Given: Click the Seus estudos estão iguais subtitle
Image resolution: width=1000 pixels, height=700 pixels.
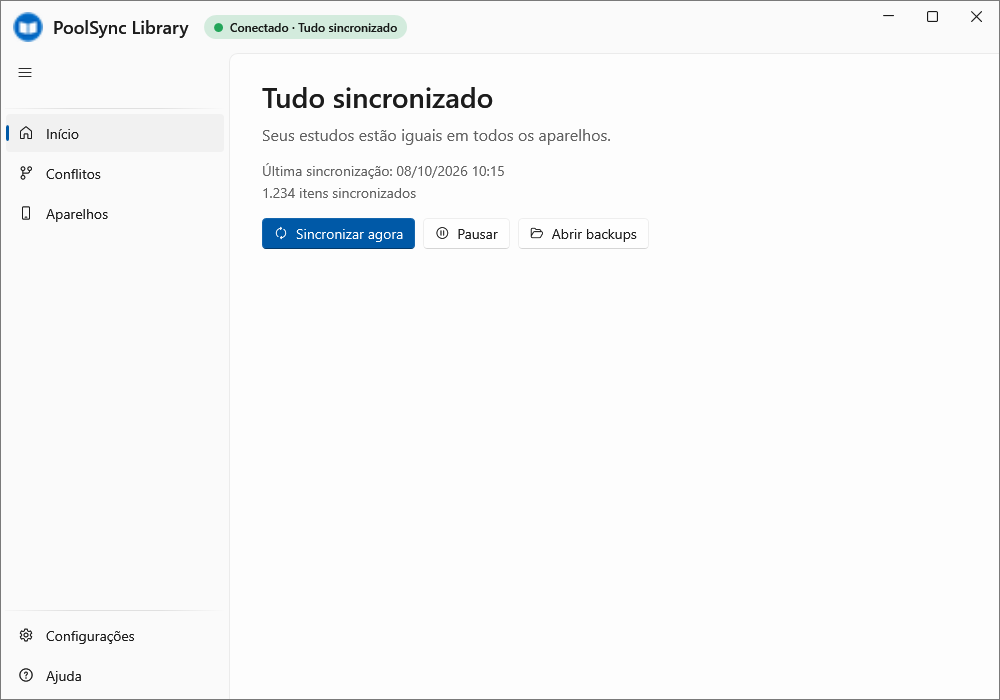Looking at the screenshot, I should point(436,136).
